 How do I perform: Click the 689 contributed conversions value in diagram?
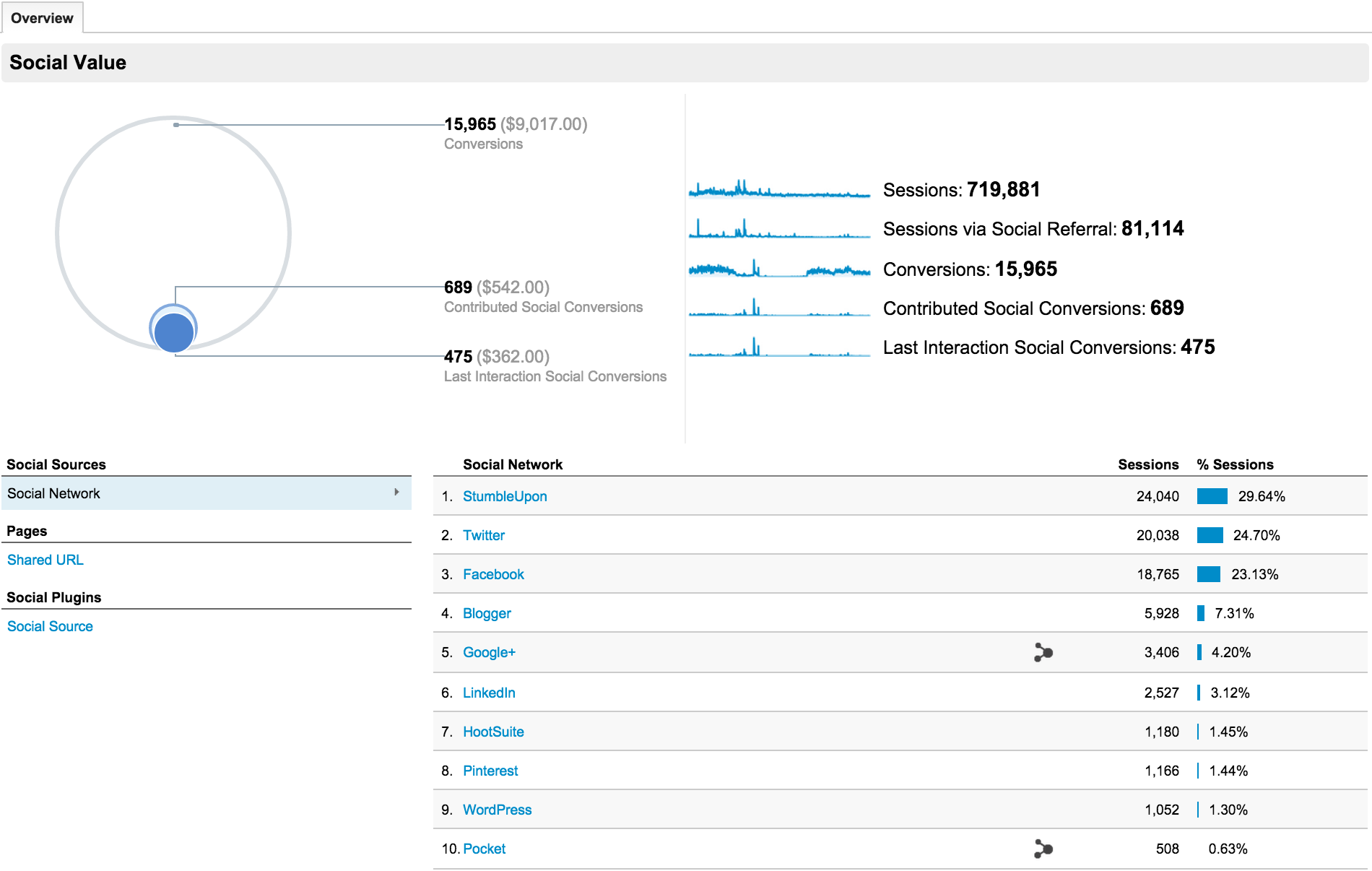(x=458, y=287)
